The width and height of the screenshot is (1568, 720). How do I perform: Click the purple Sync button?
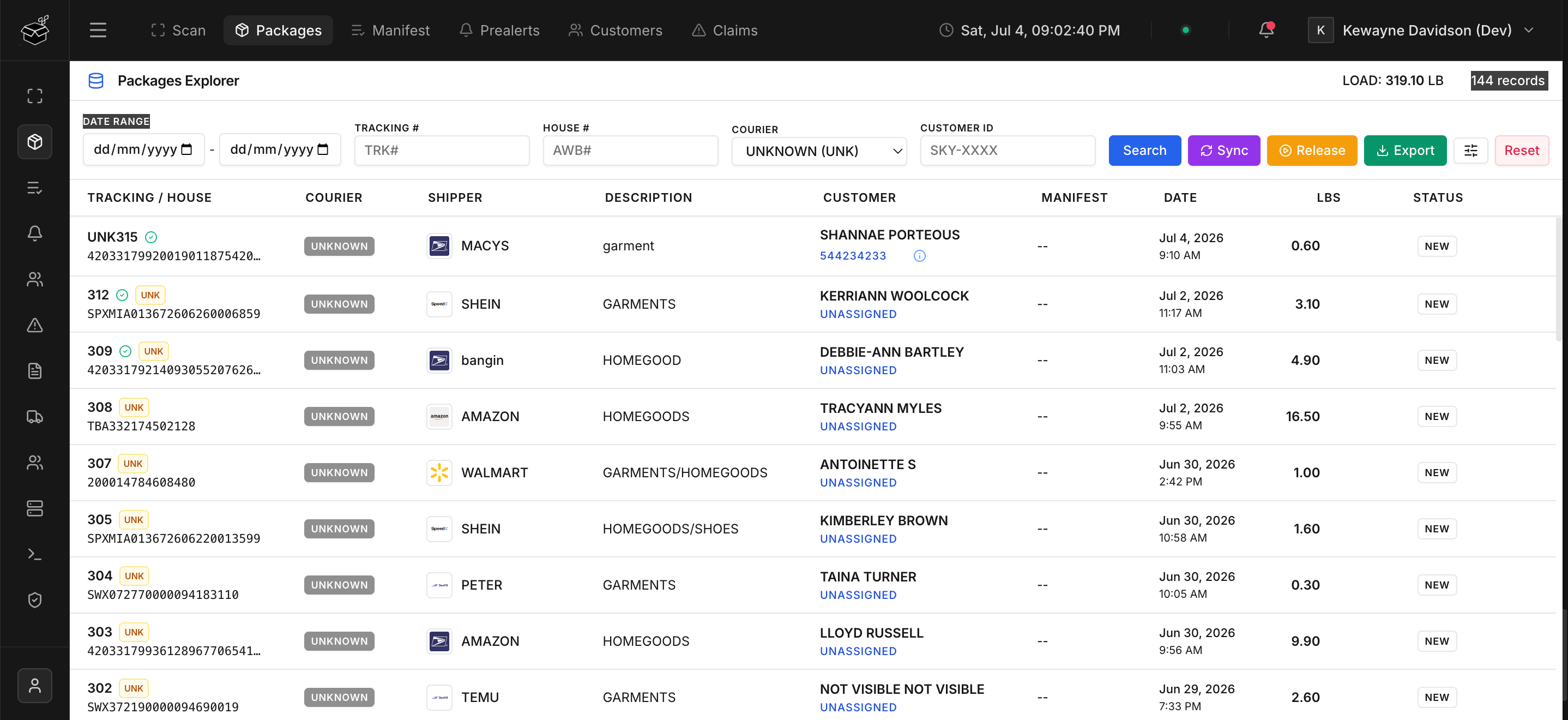point(1223,151)
